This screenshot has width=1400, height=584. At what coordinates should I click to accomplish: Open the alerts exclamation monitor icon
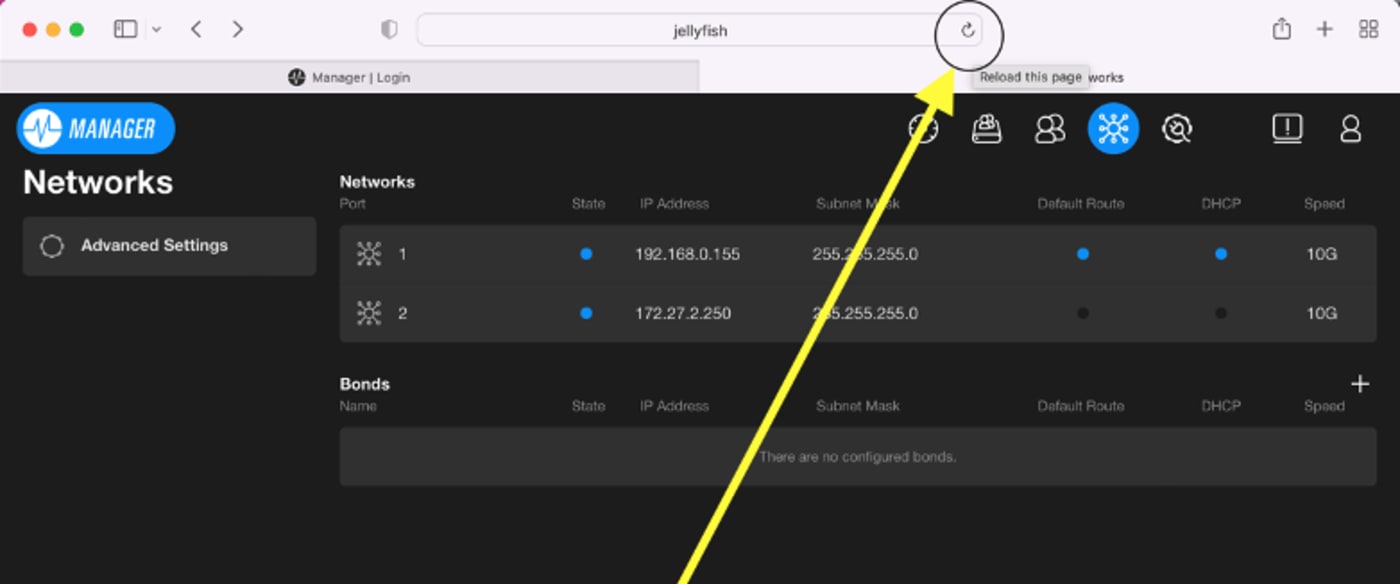pos(1287,128)
